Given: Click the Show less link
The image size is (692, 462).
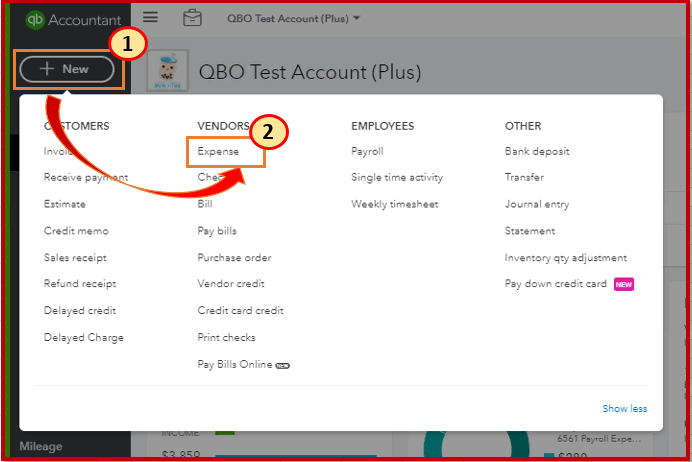Looking at the screenshot, I should (x=625, y=409).
